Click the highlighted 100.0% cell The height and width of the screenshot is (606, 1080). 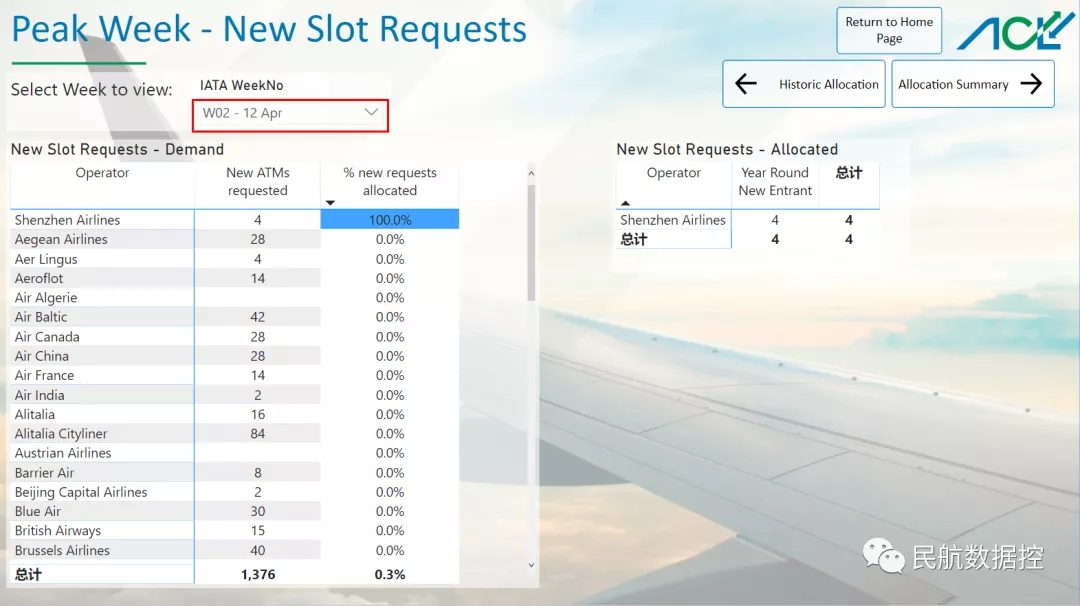390,220
